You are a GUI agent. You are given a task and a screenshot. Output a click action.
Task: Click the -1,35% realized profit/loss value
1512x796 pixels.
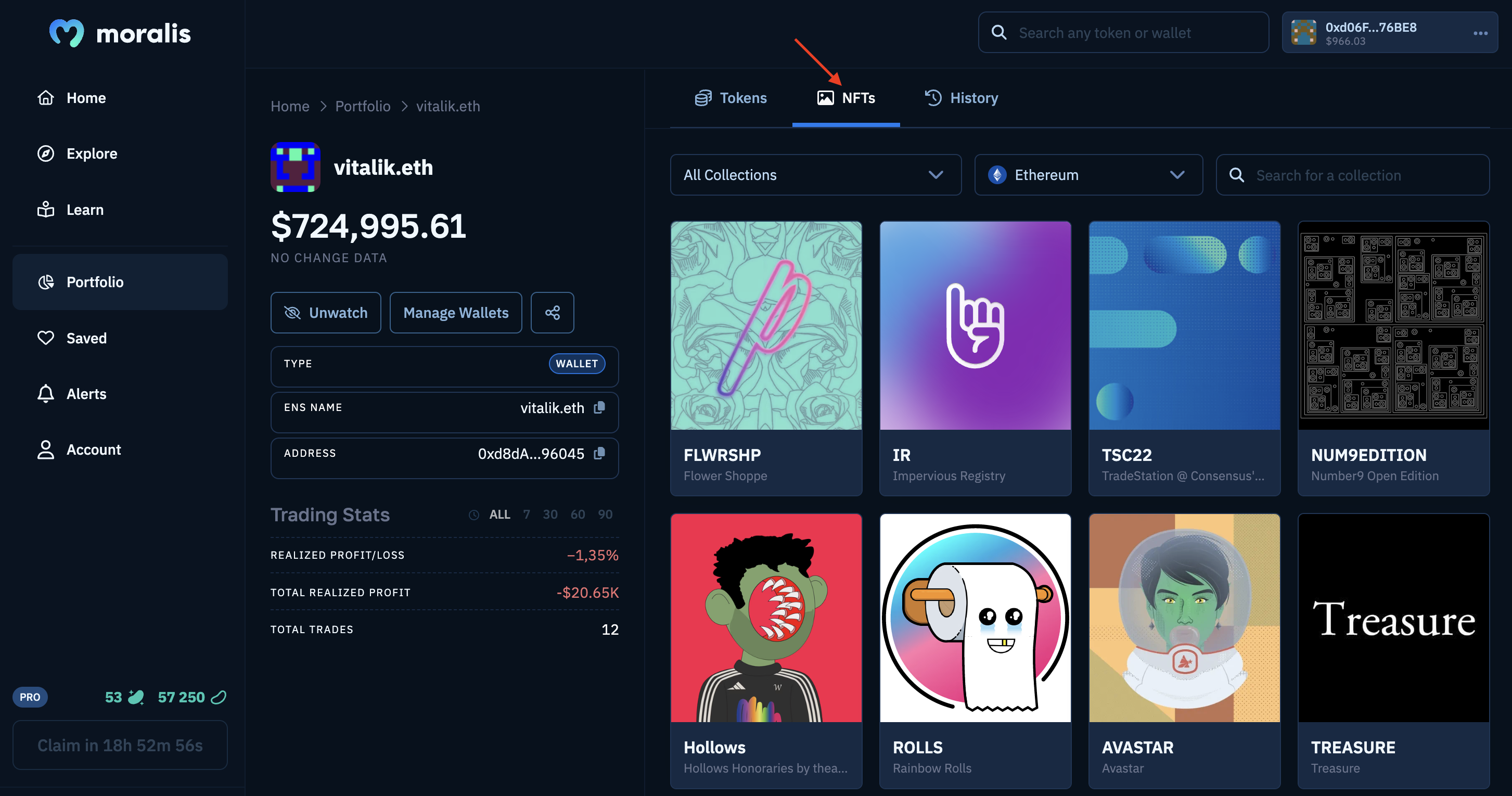click(x=593, y=555)
